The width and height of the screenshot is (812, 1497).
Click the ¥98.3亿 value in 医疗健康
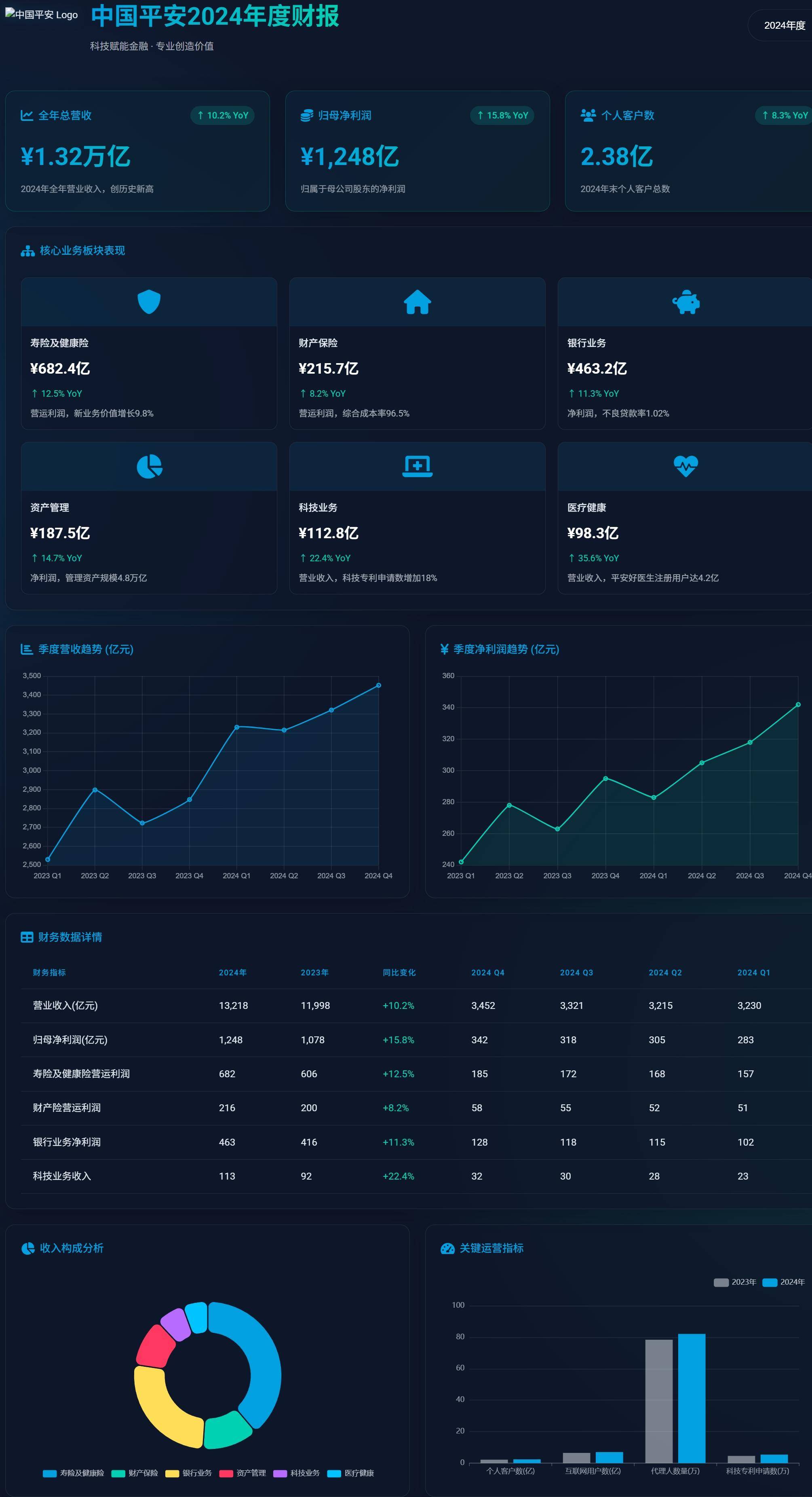[x=593, y=533]
